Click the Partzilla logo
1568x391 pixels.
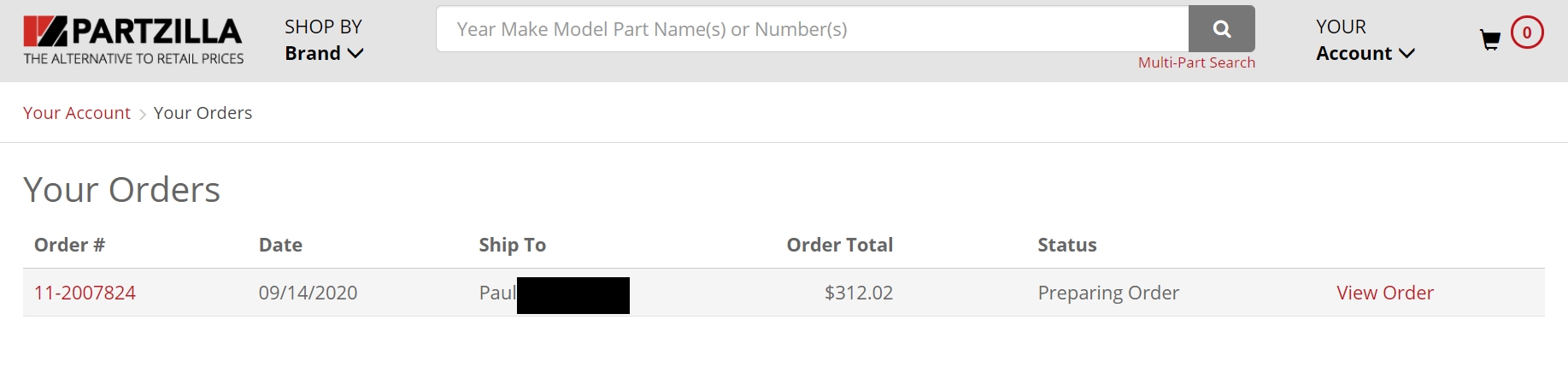(x=133, y=40)
